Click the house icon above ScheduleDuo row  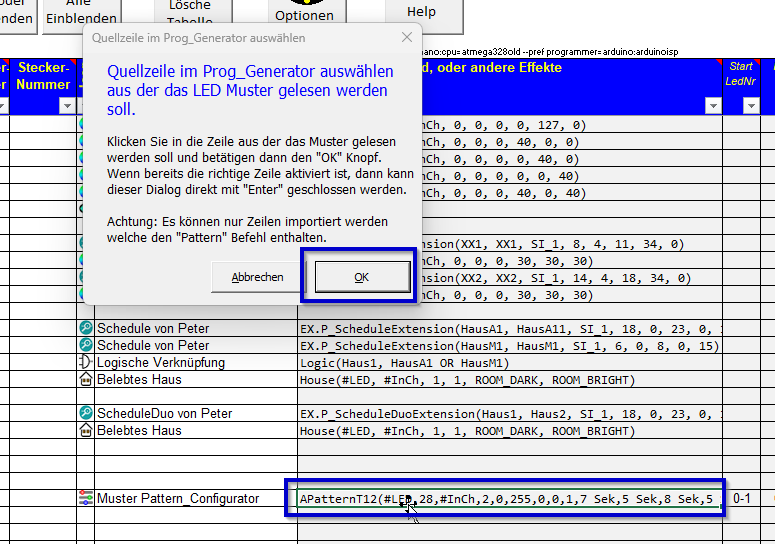click(x=85, y=380)
